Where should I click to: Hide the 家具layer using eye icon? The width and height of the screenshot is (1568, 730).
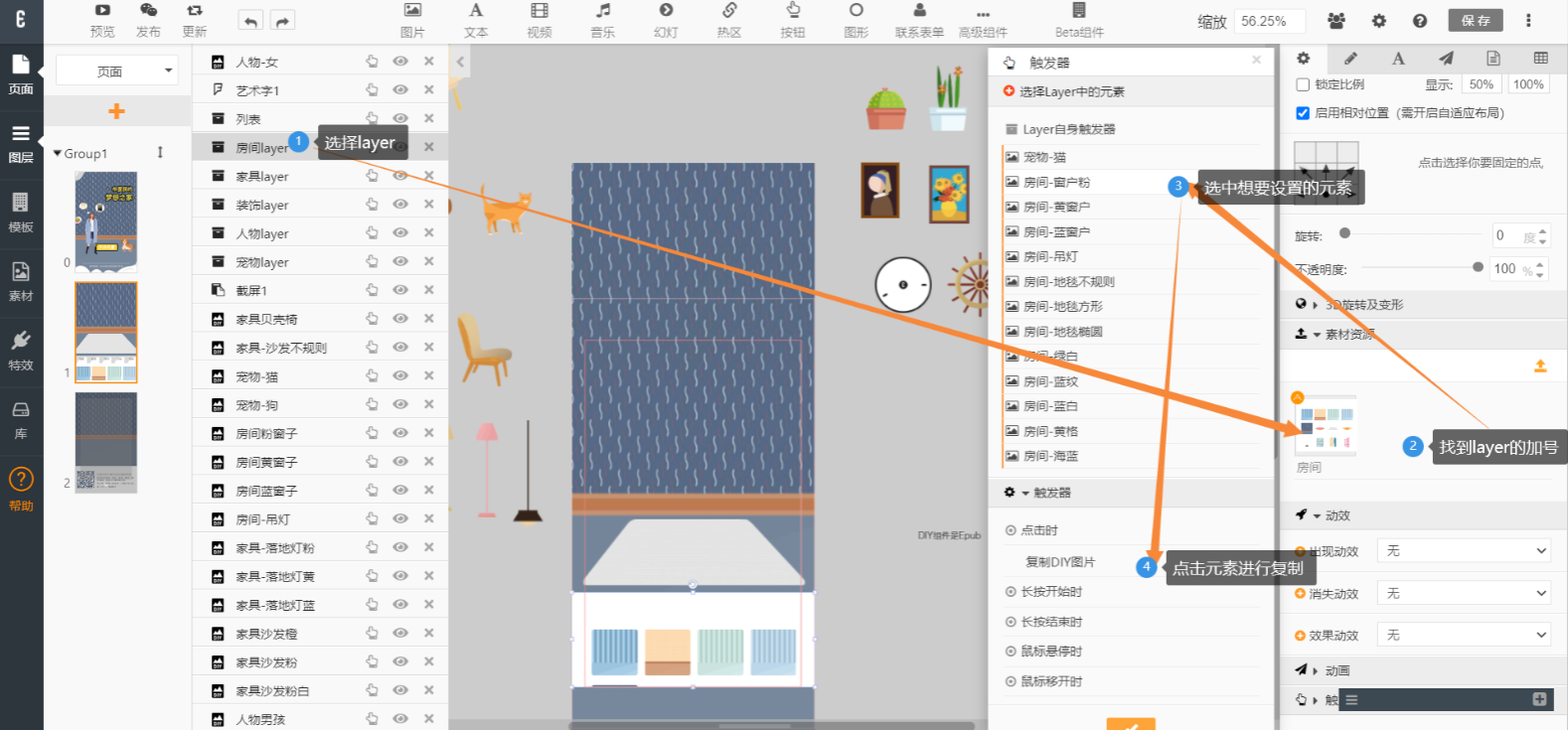pos(400,176)
